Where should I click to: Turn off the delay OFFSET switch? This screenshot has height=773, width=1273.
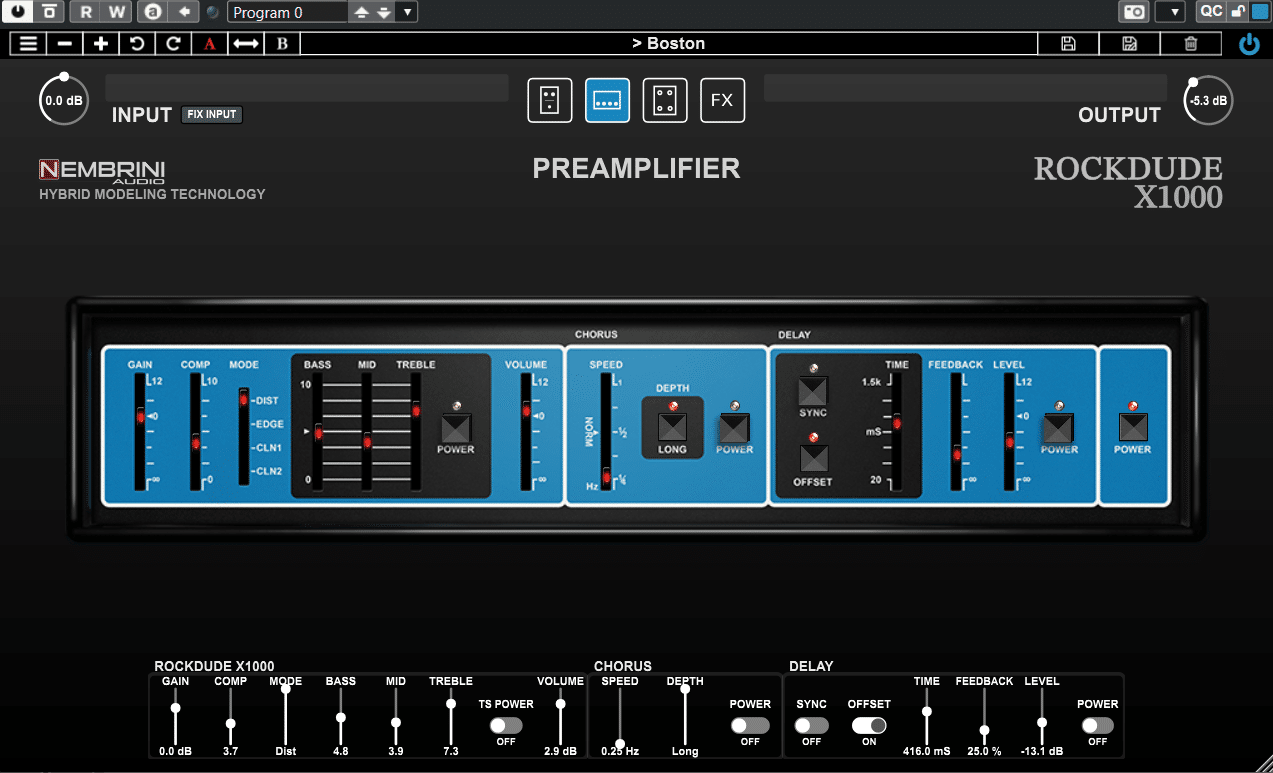click(869, 725)
